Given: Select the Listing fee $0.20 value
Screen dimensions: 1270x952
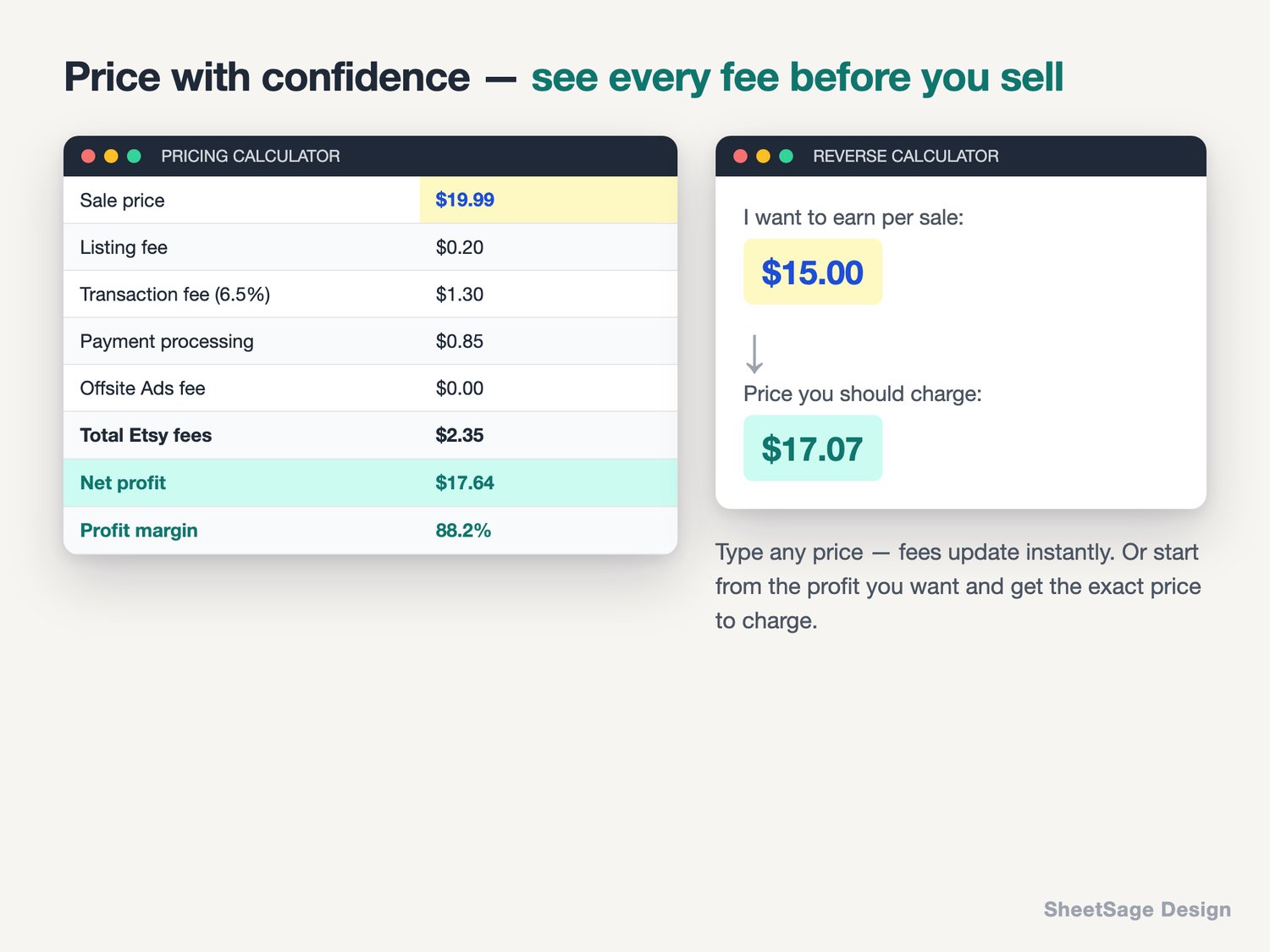Looking at the screenshot, I should coord(460,247).
